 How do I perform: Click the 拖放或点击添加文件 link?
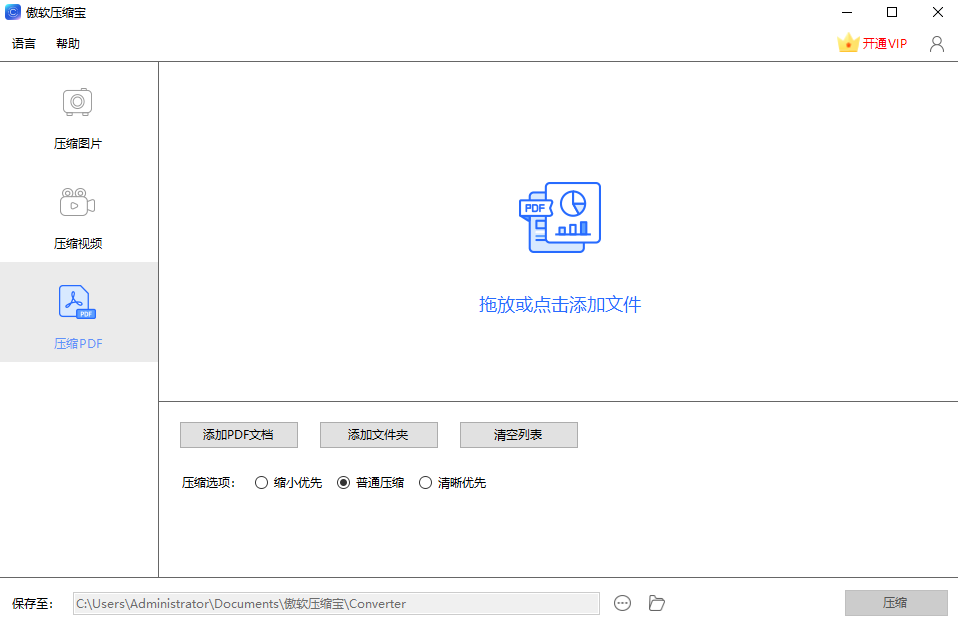point(560,304)
